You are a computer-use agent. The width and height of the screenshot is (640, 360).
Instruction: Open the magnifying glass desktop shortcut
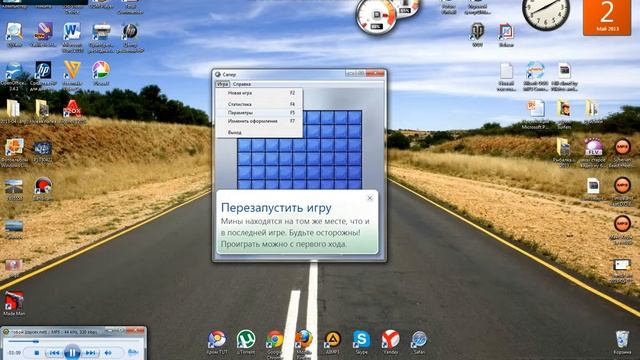pyautogui.click(x=14, y=32)
